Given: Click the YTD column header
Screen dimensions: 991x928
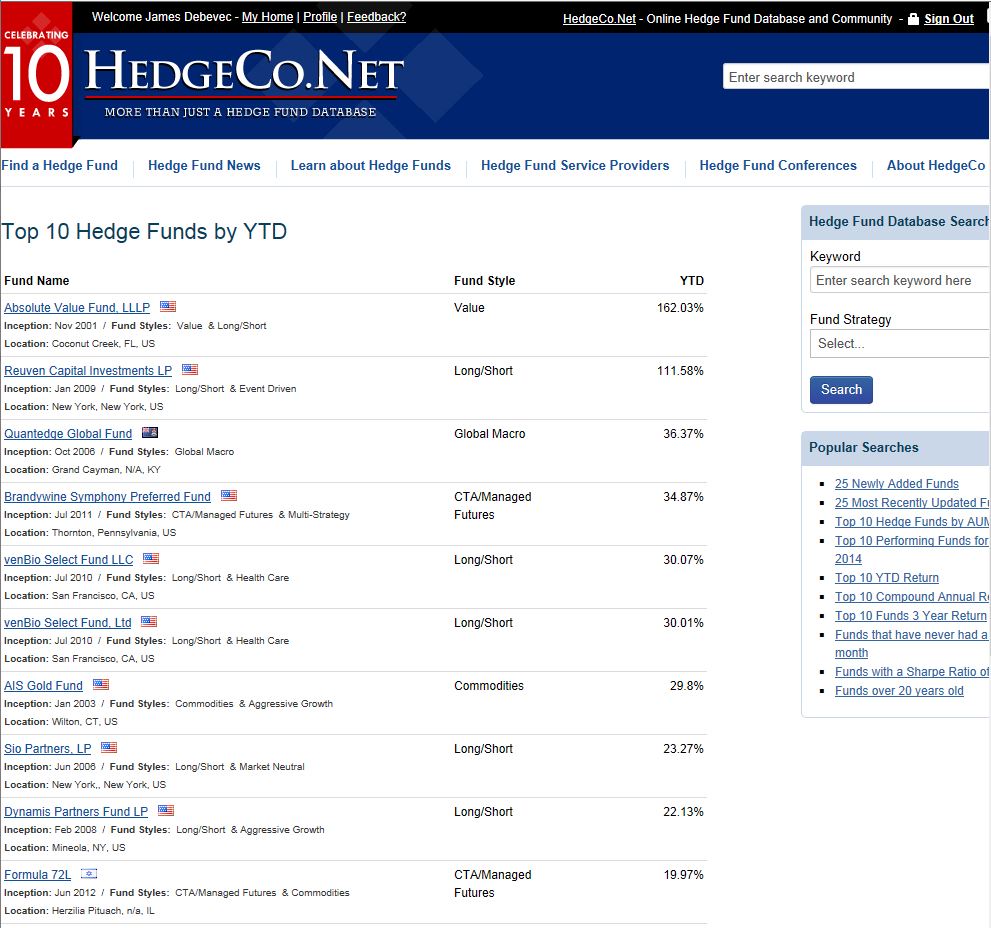Looking at the screenshot, I should click(x=691, y=281).
